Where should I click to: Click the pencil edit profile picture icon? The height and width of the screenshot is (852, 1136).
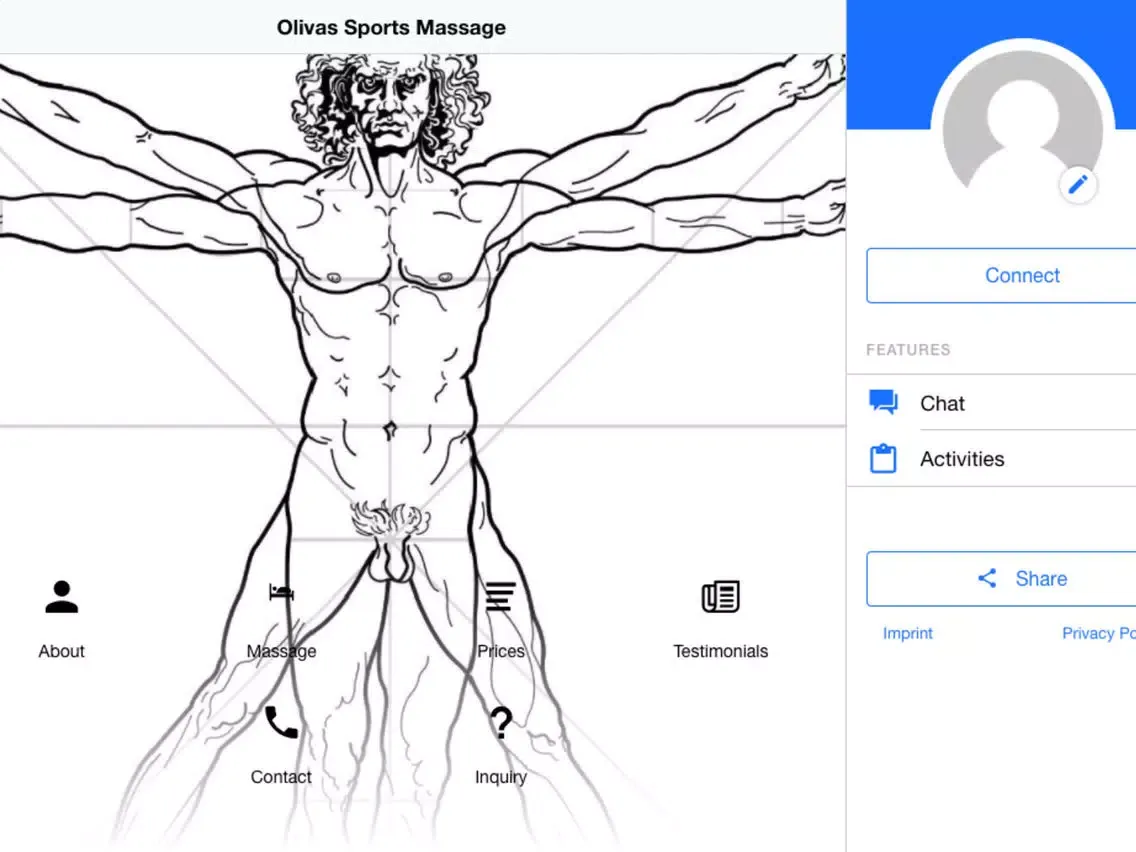click(x=1077, y=184)
